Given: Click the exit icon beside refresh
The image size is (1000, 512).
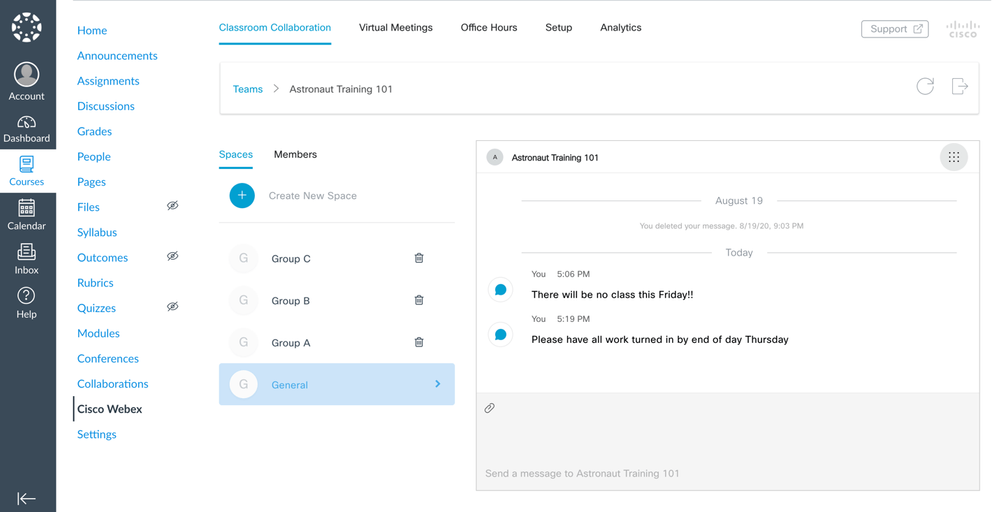Looking at the screenshot, I should point(959,87).
